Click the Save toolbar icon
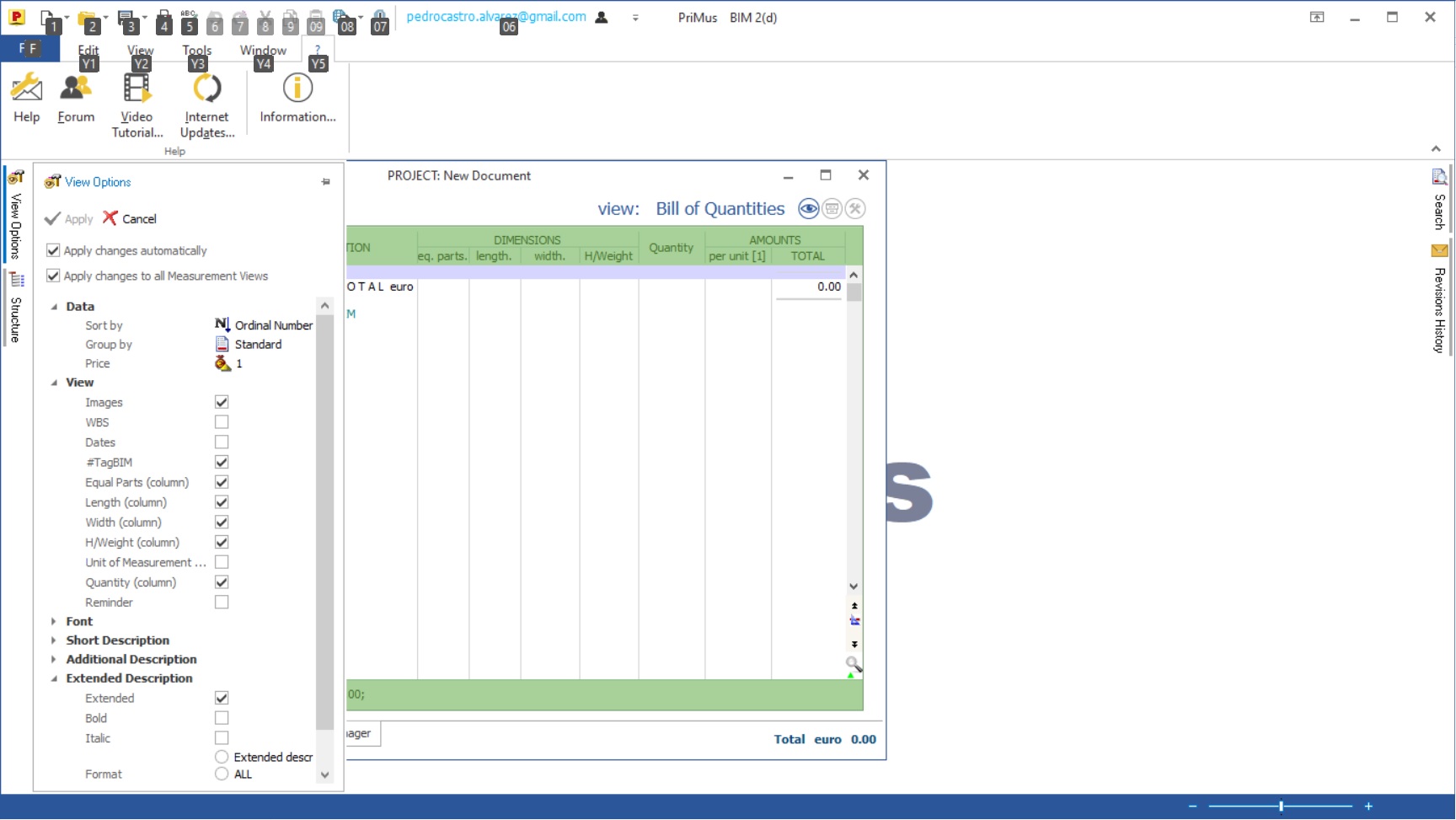 point(126,17)
